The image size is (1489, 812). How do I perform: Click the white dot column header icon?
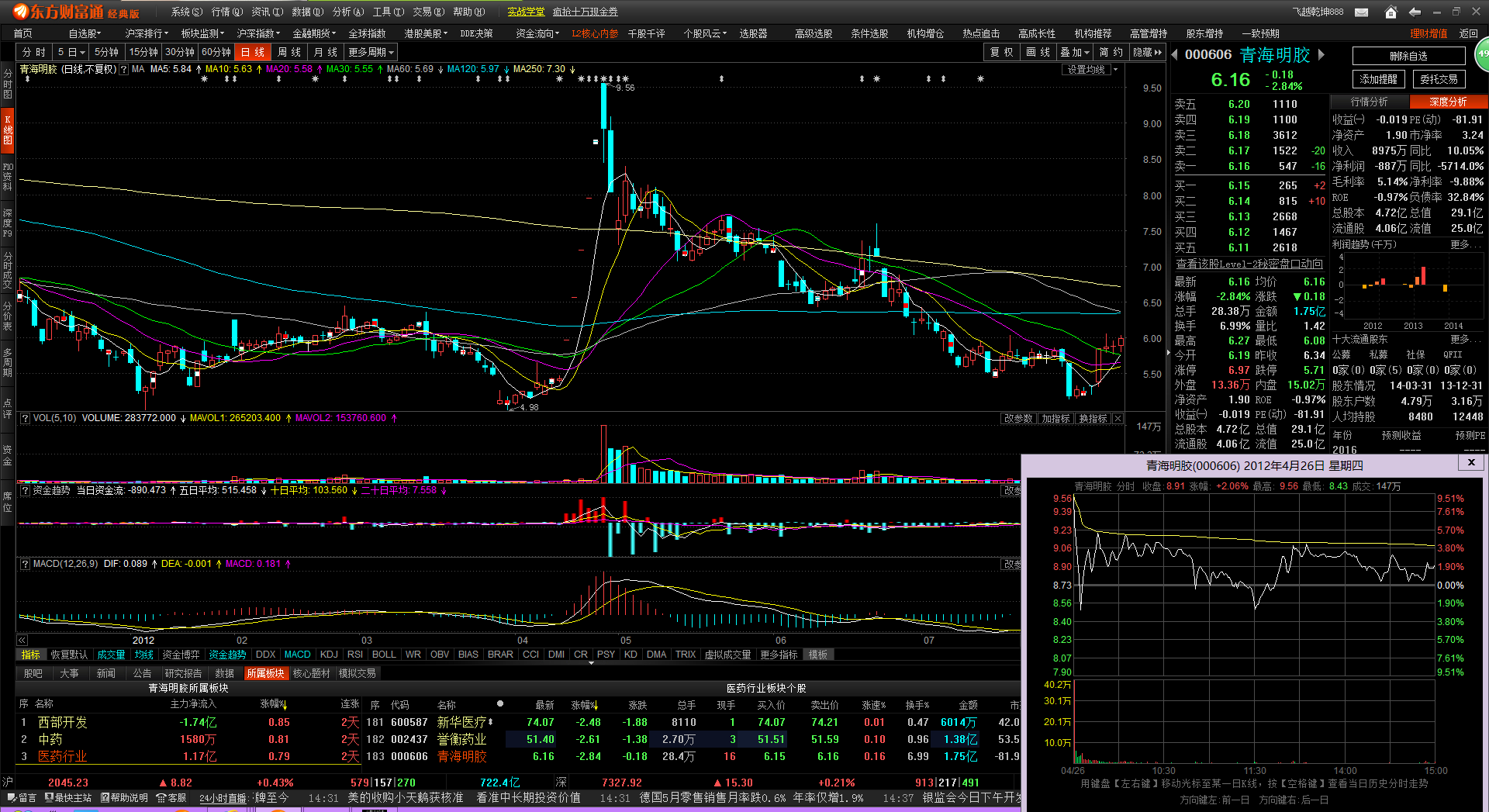(500, 704)
